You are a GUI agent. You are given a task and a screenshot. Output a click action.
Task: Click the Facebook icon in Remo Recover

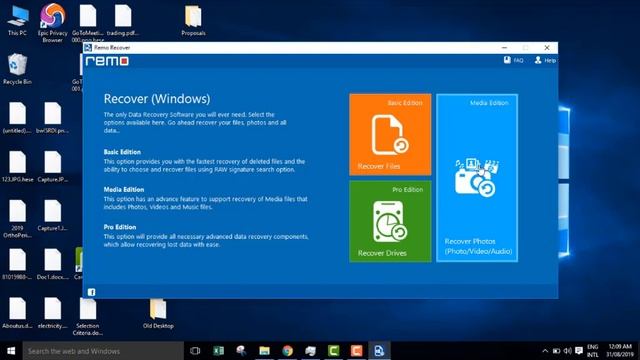(x=91, y=292)
